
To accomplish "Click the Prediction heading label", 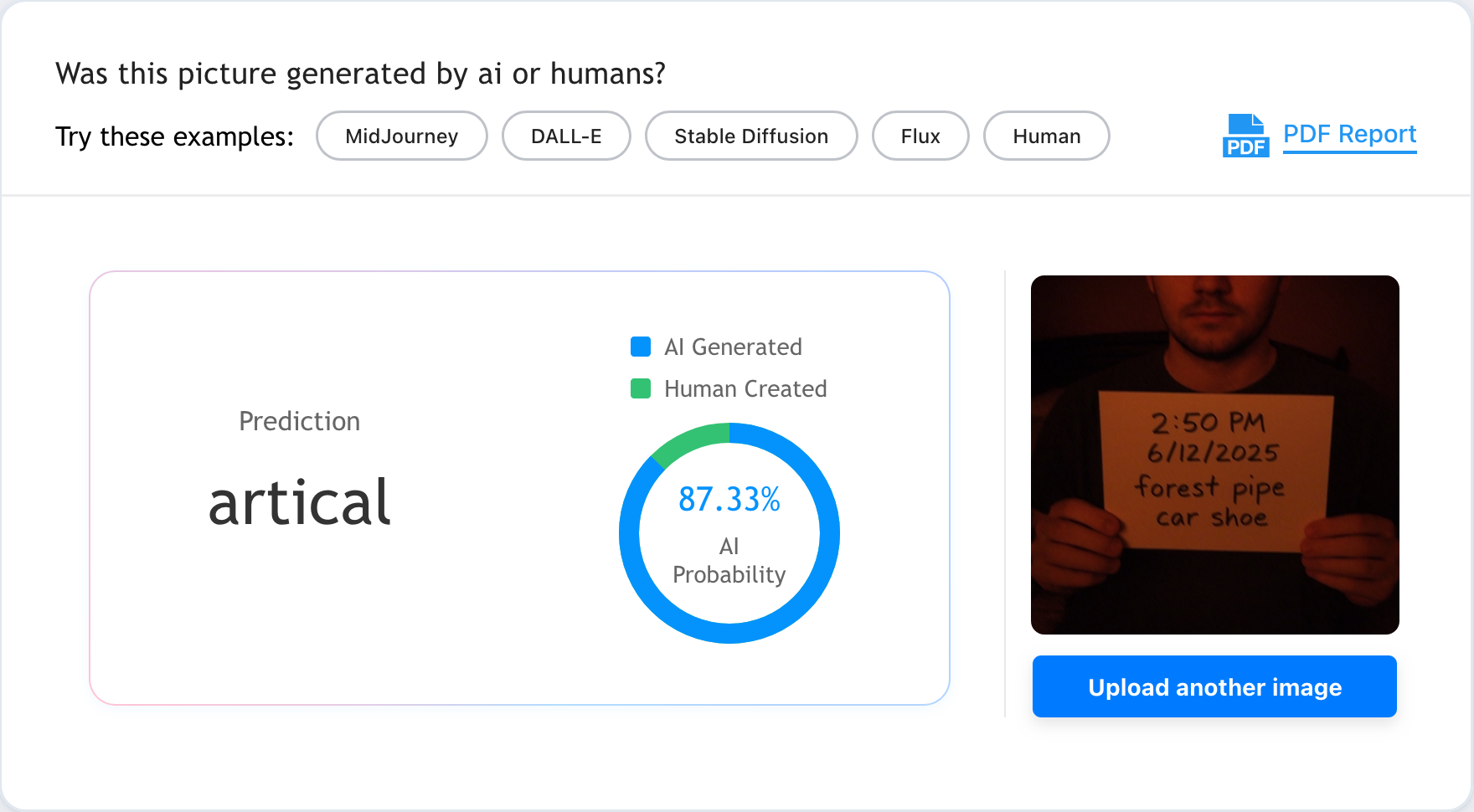I will (299, 421).
